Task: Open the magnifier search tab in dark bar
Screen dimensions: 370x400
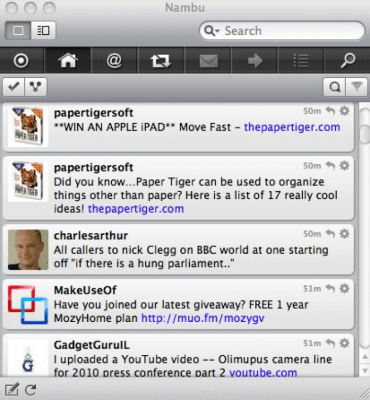Action: pyautogui.click(x=347, y=61)
